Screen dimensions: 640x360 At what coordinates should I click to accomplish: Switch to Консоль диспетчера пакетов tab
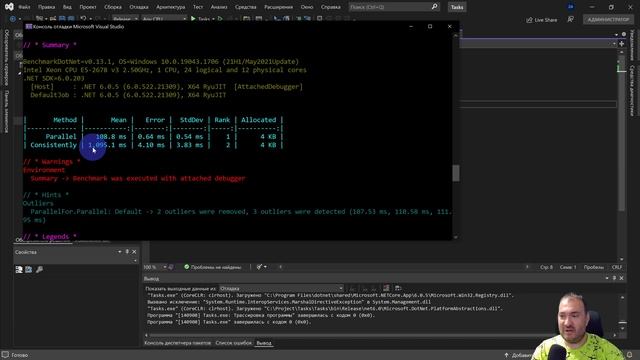pyautogui.click(x=178, y=343)
